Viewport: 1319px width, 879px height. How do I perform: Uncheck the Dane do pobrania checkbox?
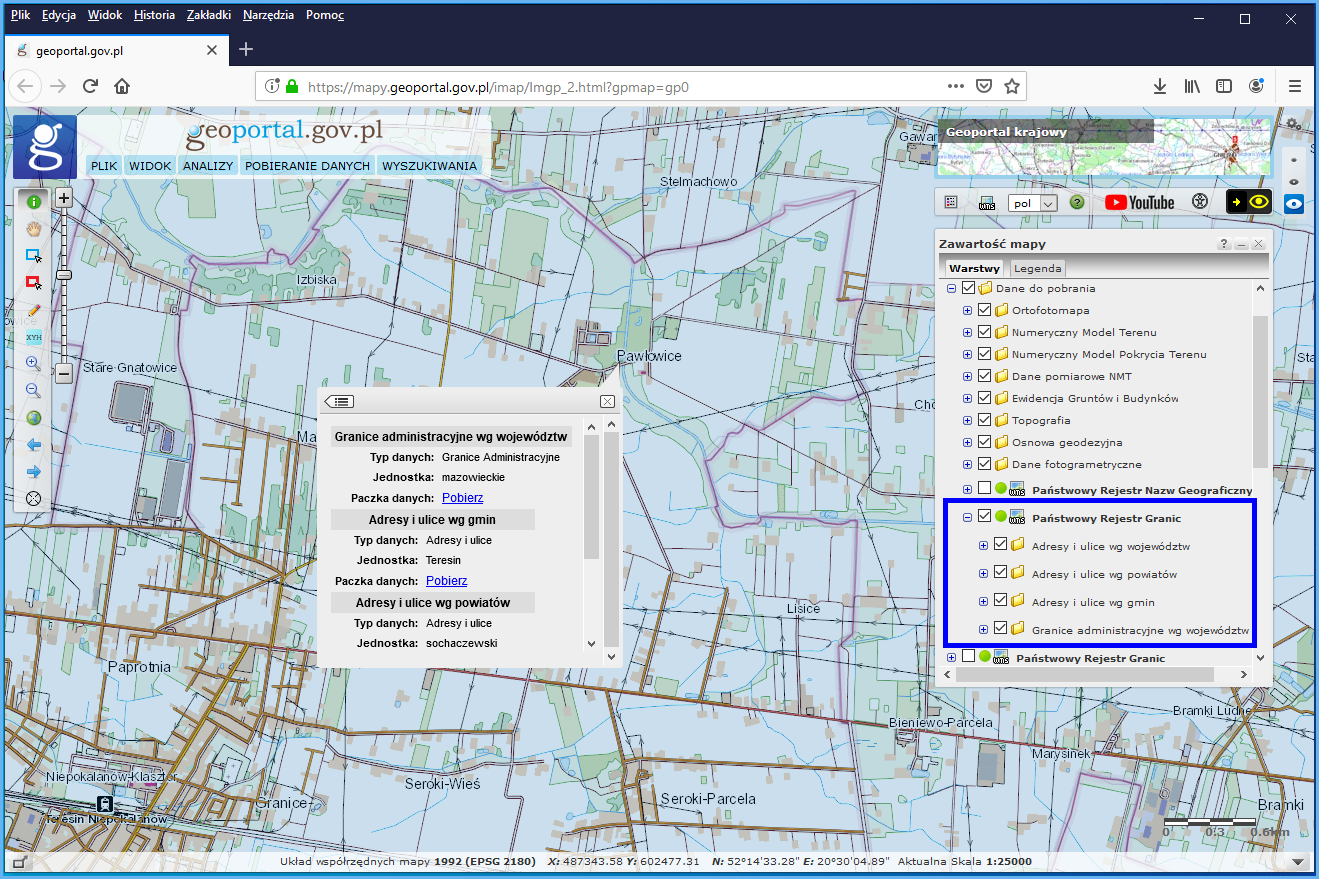point(968,288)
